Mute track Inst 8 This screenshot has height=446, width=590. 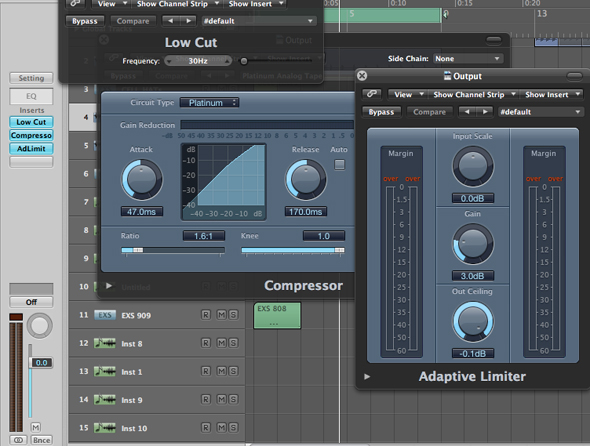coord(222,343)
